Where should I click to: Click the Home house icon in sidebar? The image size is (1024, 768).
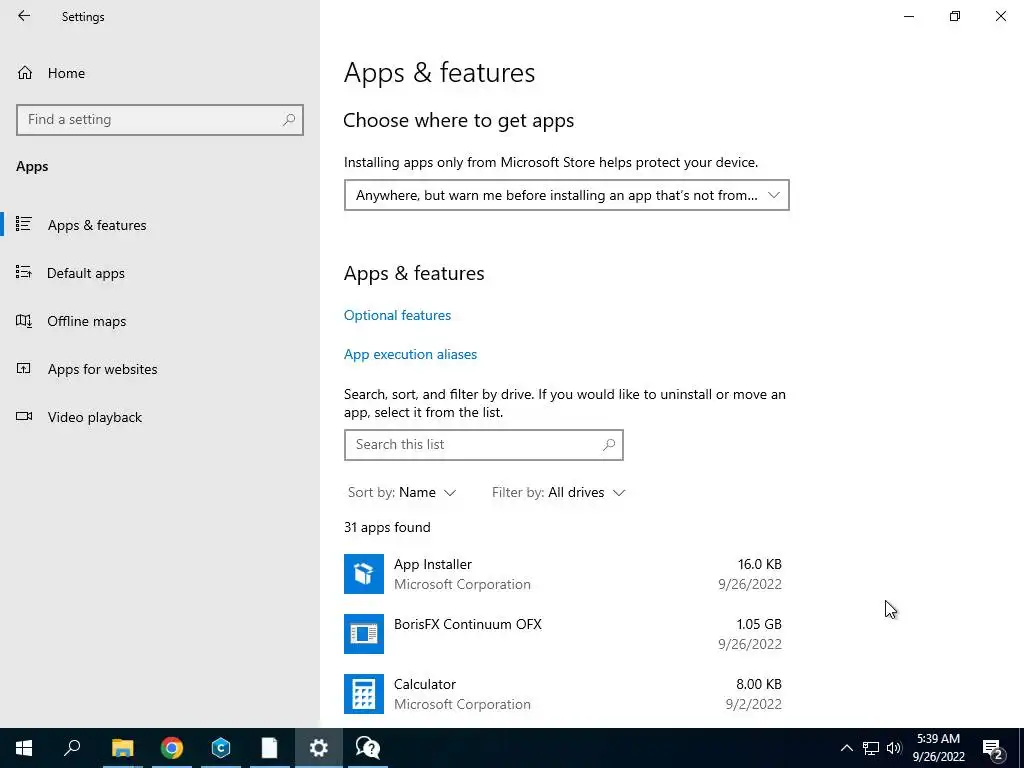pos(25,73)
